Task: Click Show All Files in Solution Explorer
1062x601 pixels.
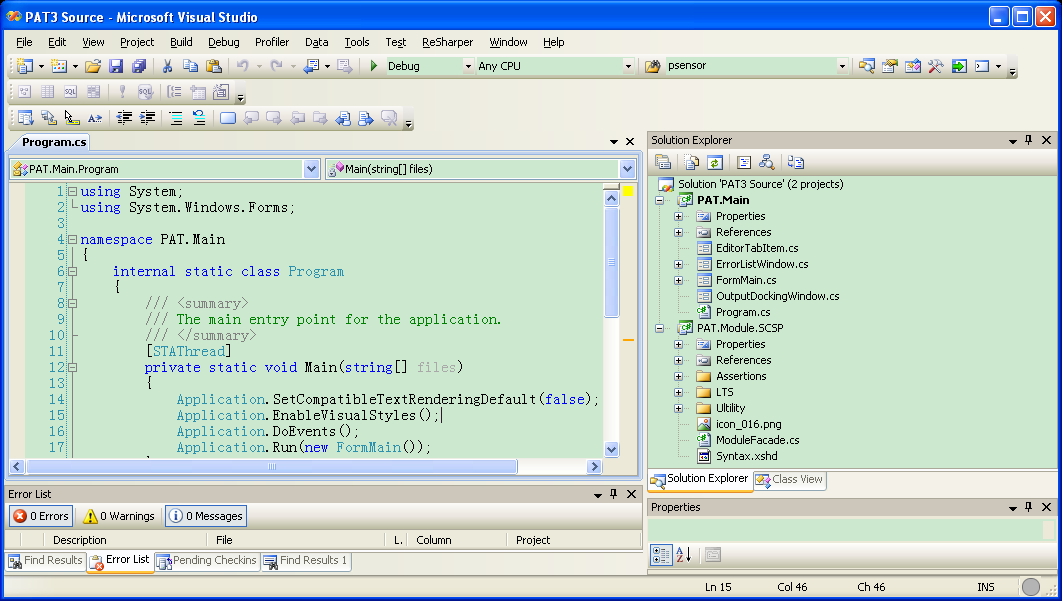Action: click(x=691, y=163)
